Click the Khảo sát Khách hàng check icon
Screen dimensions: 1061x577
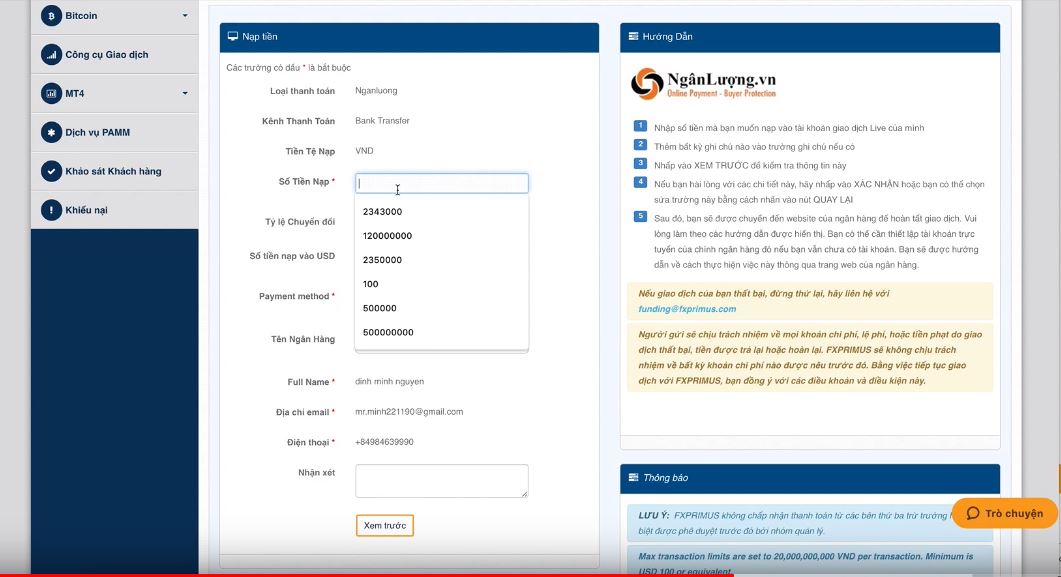pyautogui.click(x=51, y=171)
